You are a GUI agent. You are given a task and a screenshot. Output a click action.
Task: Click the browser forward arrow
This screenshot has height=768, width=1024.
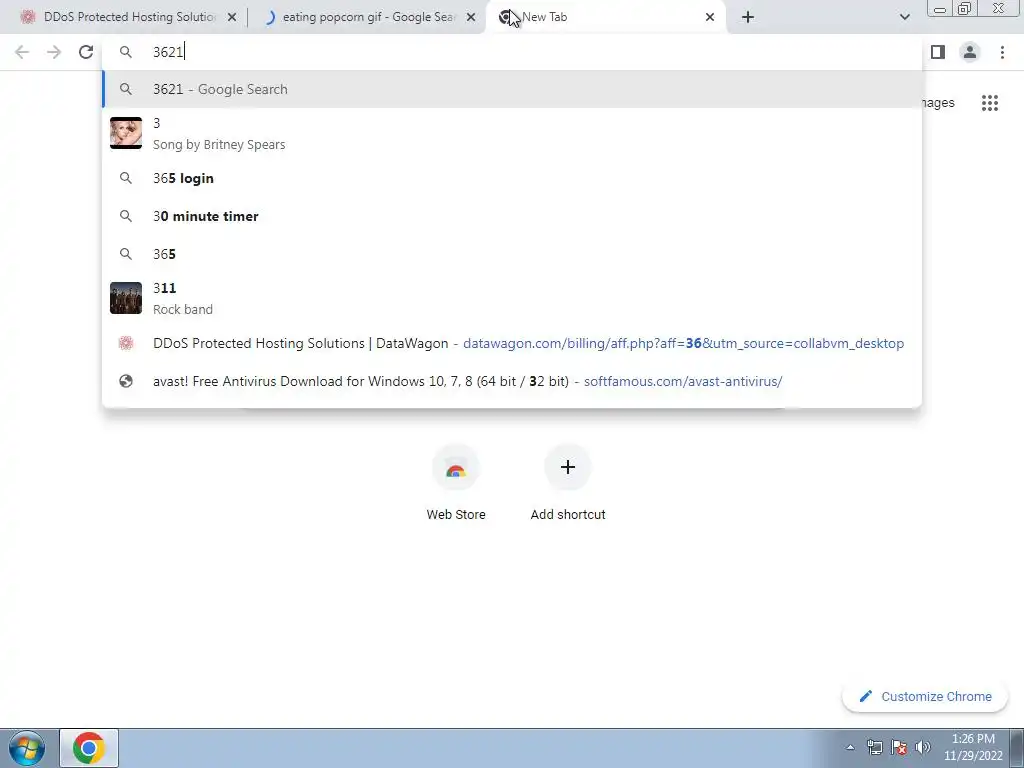pos(54,52)
